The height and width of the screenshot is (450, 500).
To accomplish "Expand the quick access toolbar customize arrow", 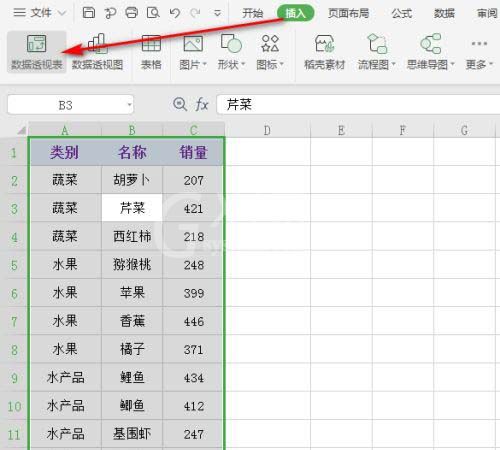I will tap(217, 13).
